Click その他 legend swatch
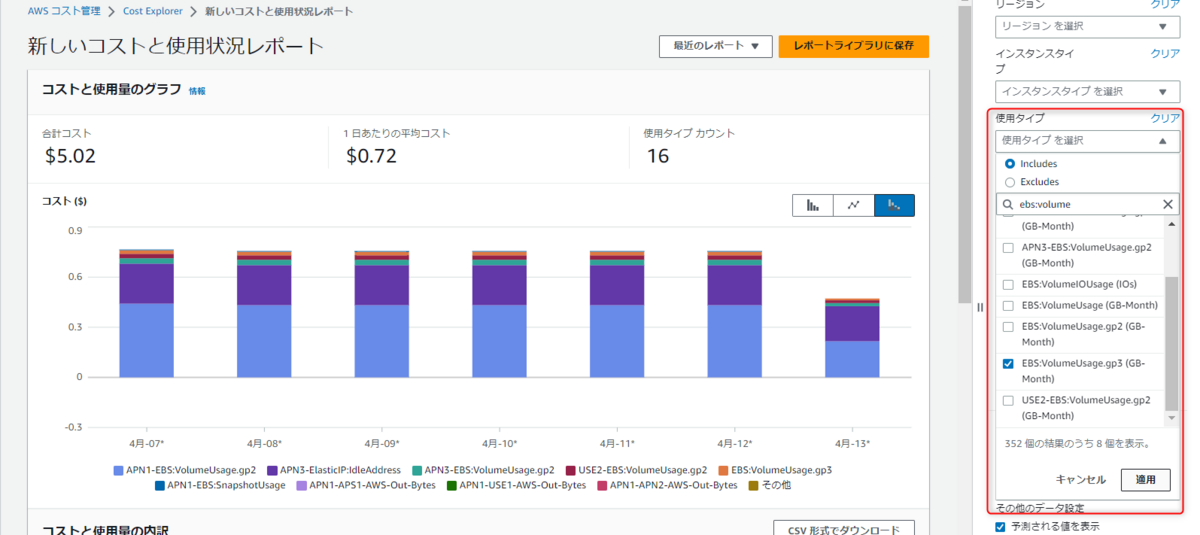Viewport: 1200px width, 535px height. pos(753,485)
